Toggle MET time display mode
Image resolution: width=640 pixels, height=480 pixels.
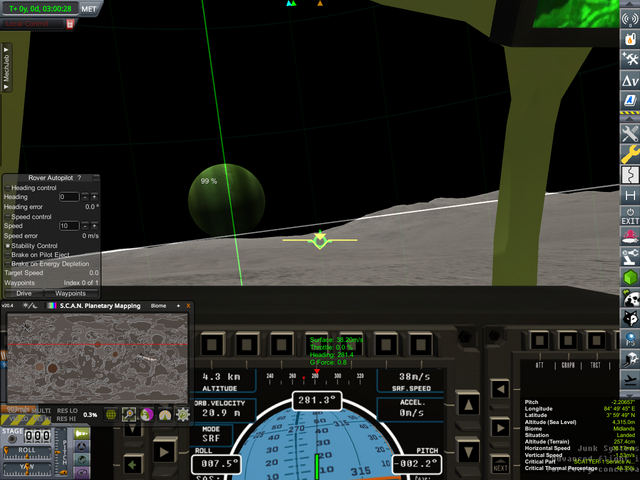[x=89, y=9]
